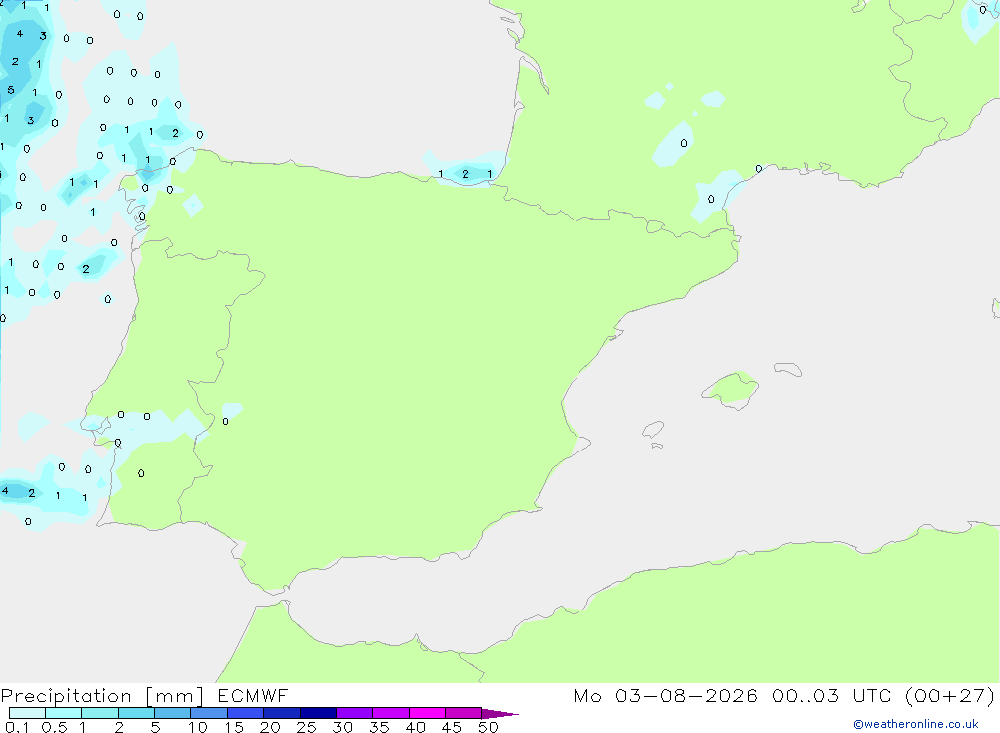
Task: Click the arrow tip beyond 50 on legend
Action: (x=500, y=714)
